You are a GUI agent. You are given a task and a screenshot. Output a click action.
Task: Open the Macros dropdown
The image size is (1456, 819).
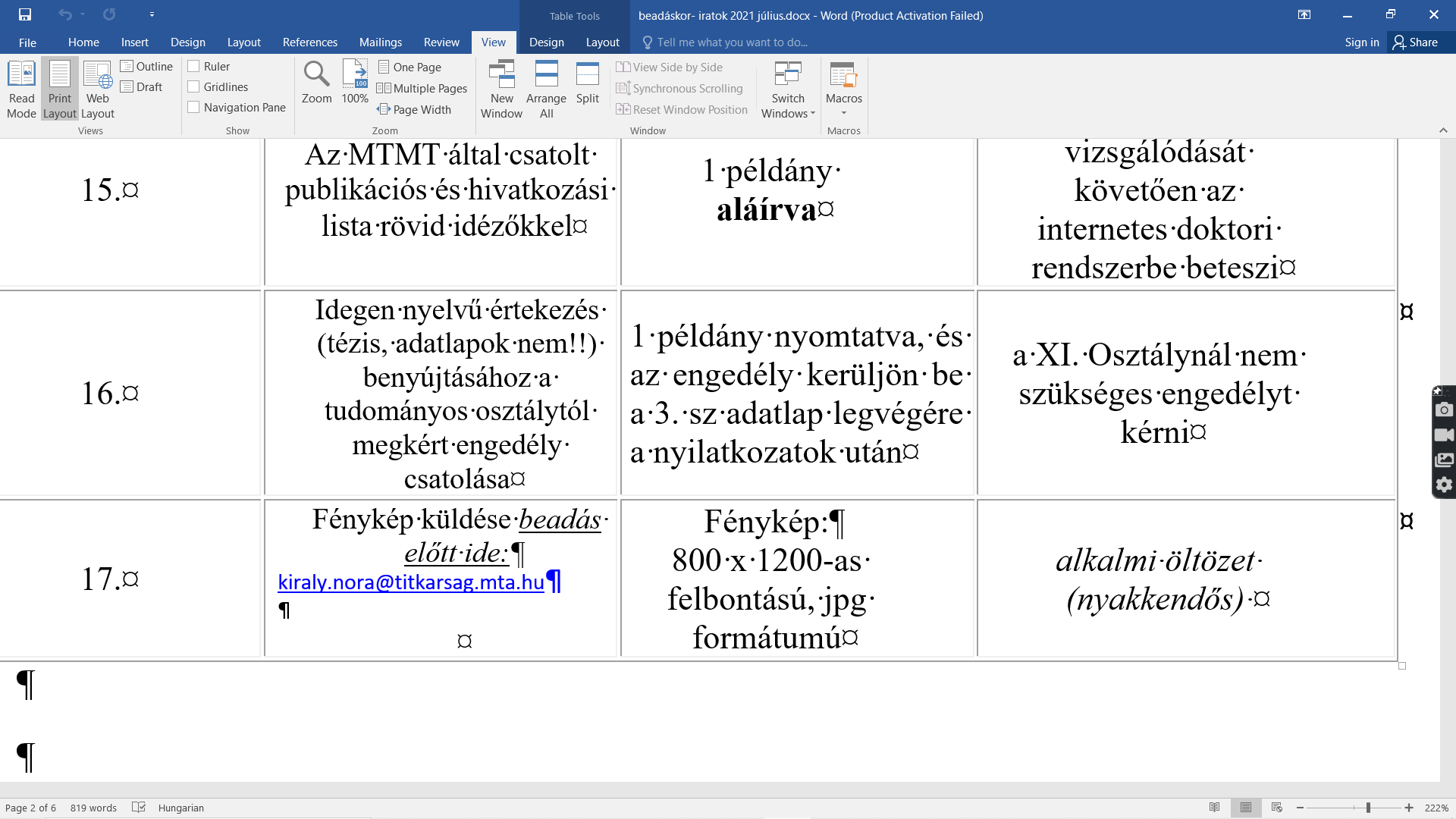844,89
